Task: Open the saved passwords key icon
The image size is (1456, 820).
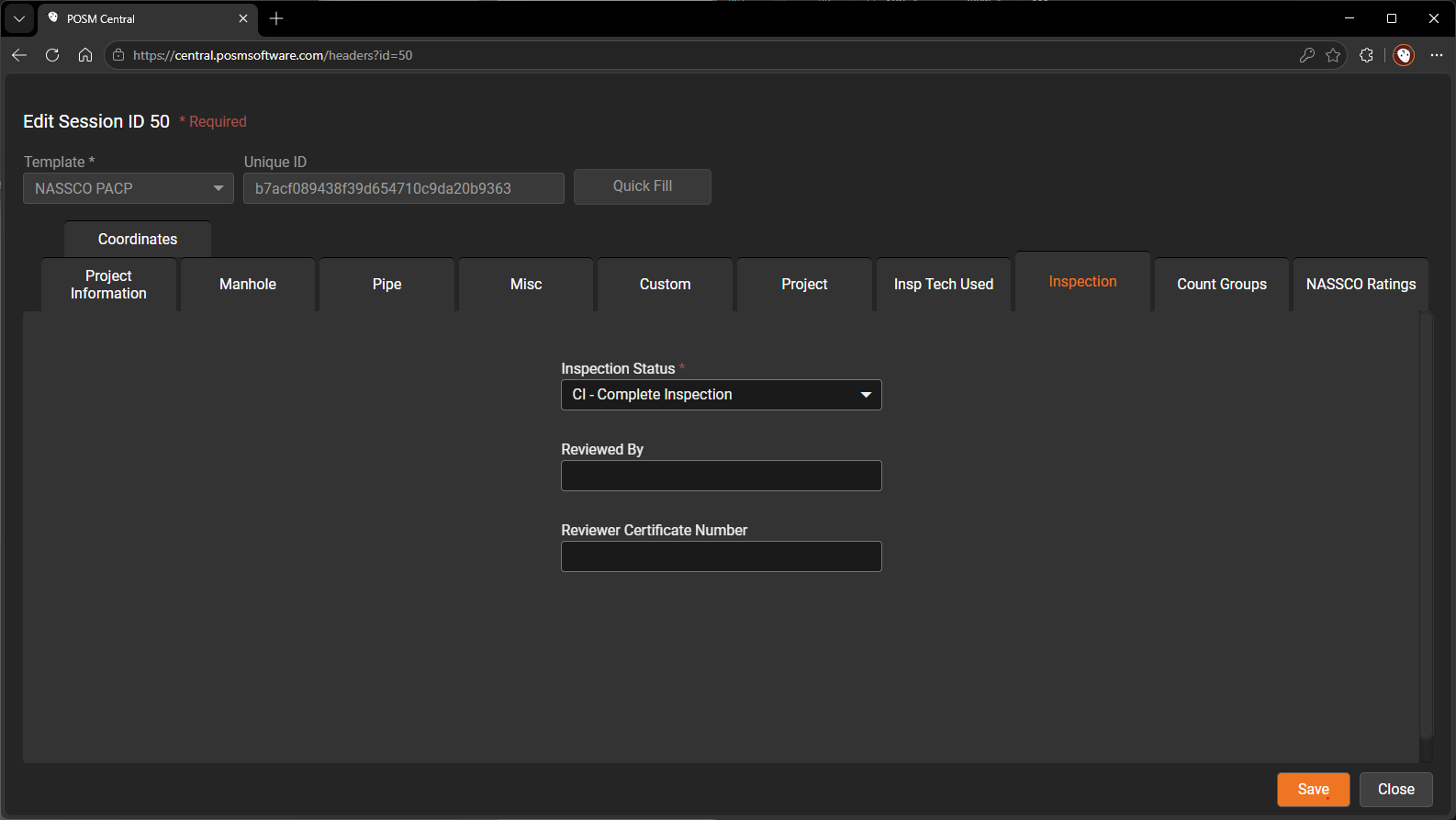Action: (x=1307, y=55)
